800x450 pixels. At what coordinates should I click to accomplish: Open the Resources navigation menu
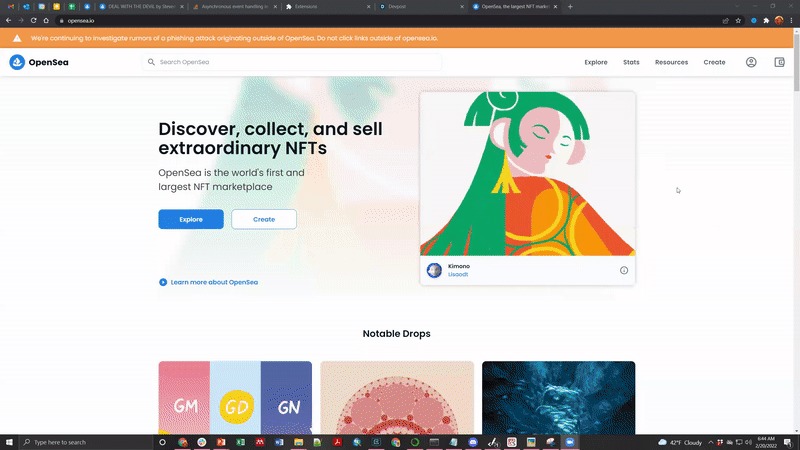[x=671, y=62]
